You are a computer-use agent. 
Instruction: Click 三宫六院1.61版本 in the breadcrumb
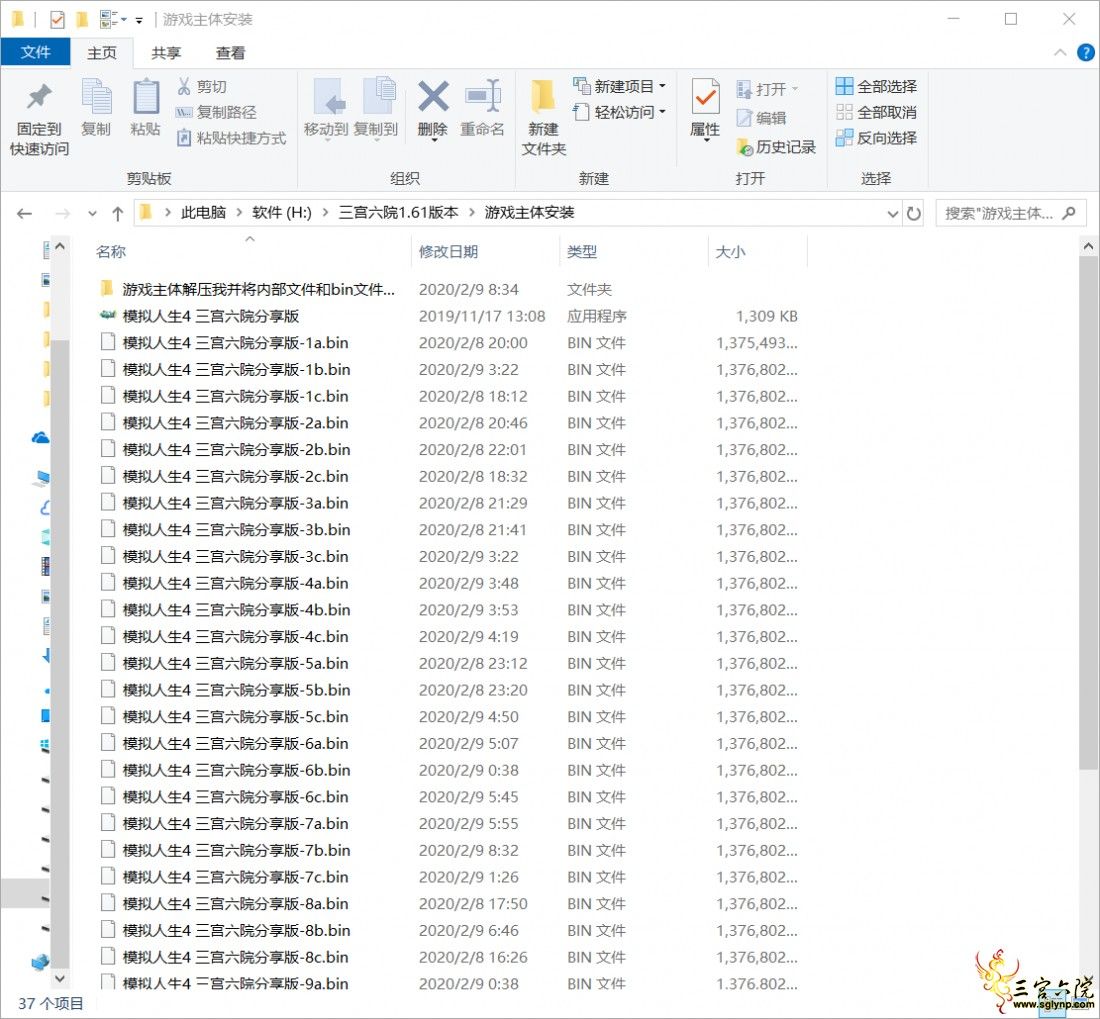[x=398, y=212]
